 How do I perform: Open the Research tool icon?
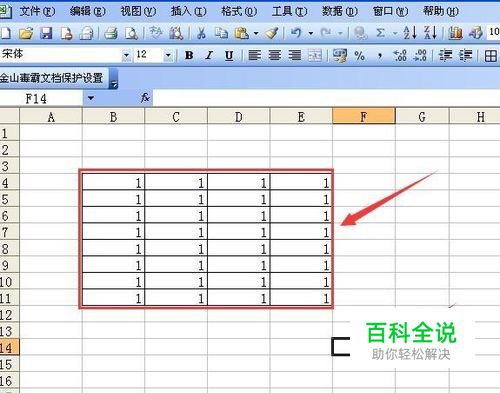tap(176, 33)
